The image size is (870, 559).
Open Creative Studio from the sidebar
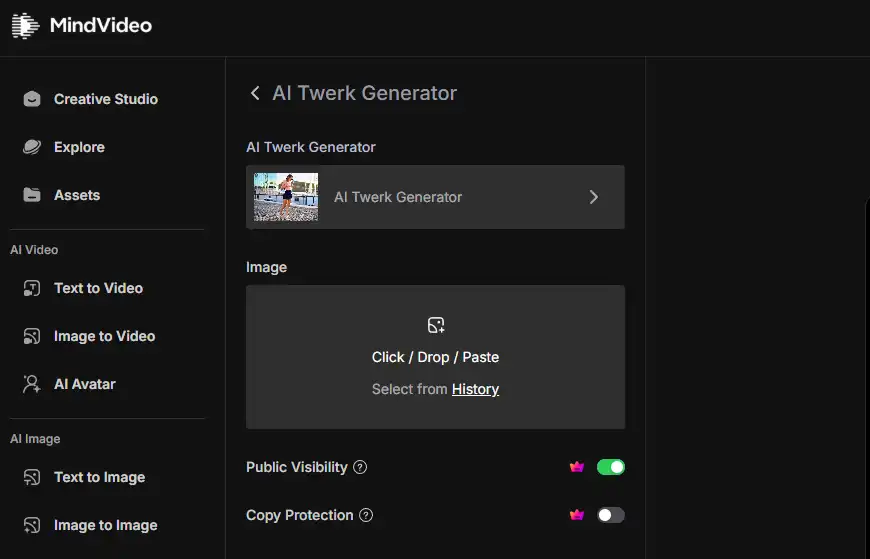(106, 99)
